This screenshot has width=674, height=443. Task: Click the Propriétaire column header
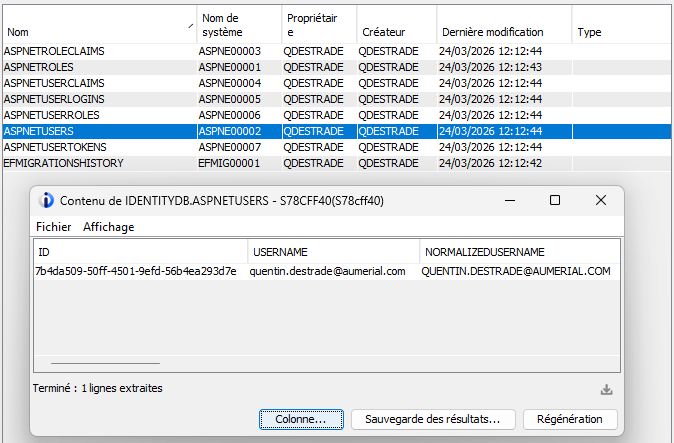point(319,25)
